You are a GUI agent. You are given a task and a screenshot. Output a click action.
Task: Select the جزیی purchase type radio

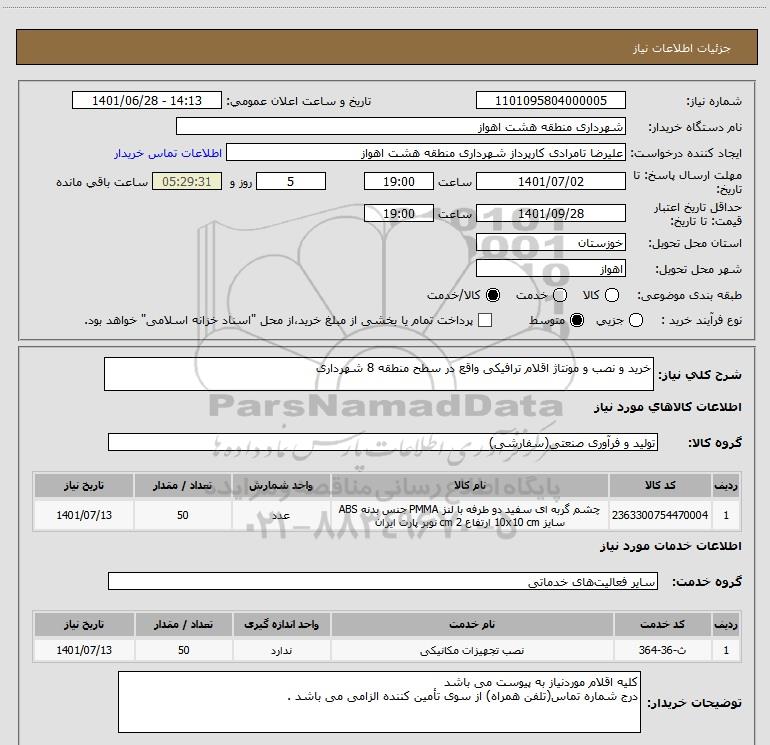[636, 320]
